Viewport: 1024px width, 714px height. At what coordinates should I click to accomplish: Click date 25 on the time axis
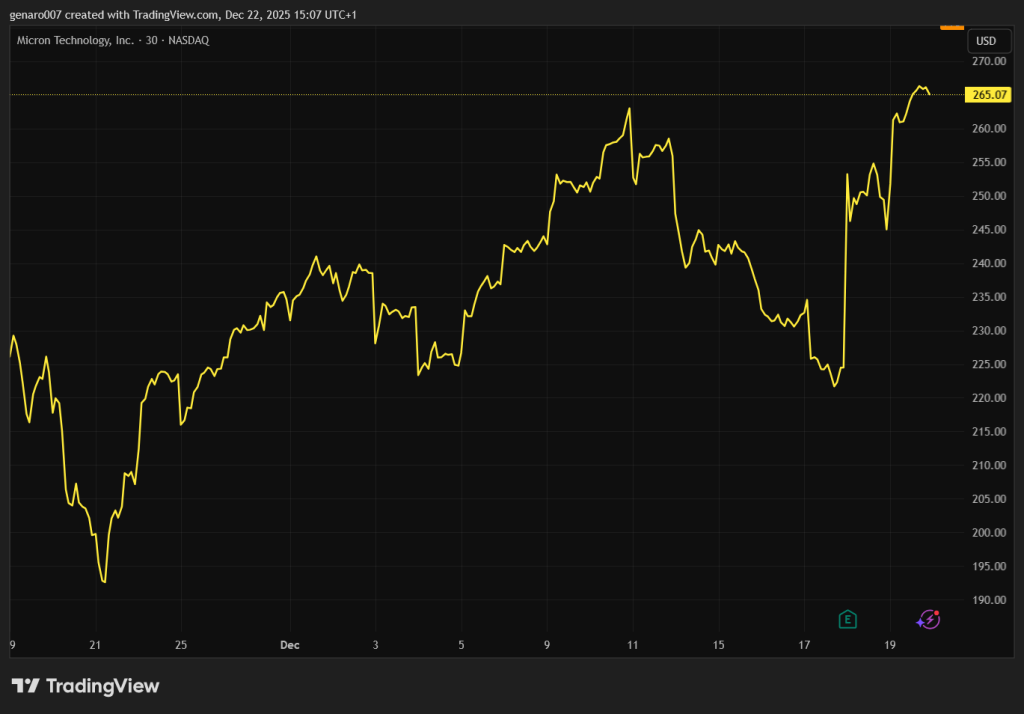tap(181, 646)
